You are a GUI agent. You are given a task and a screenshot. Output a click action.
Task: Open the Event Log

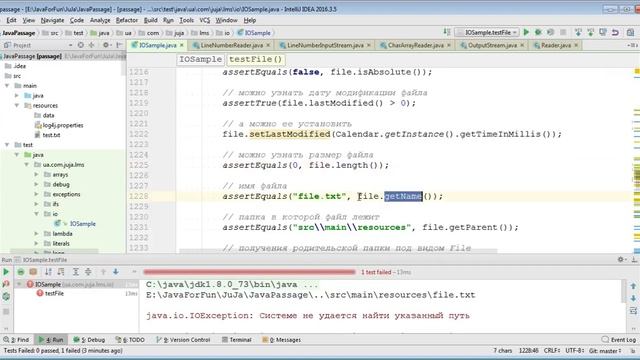click(x=619, y=340)
